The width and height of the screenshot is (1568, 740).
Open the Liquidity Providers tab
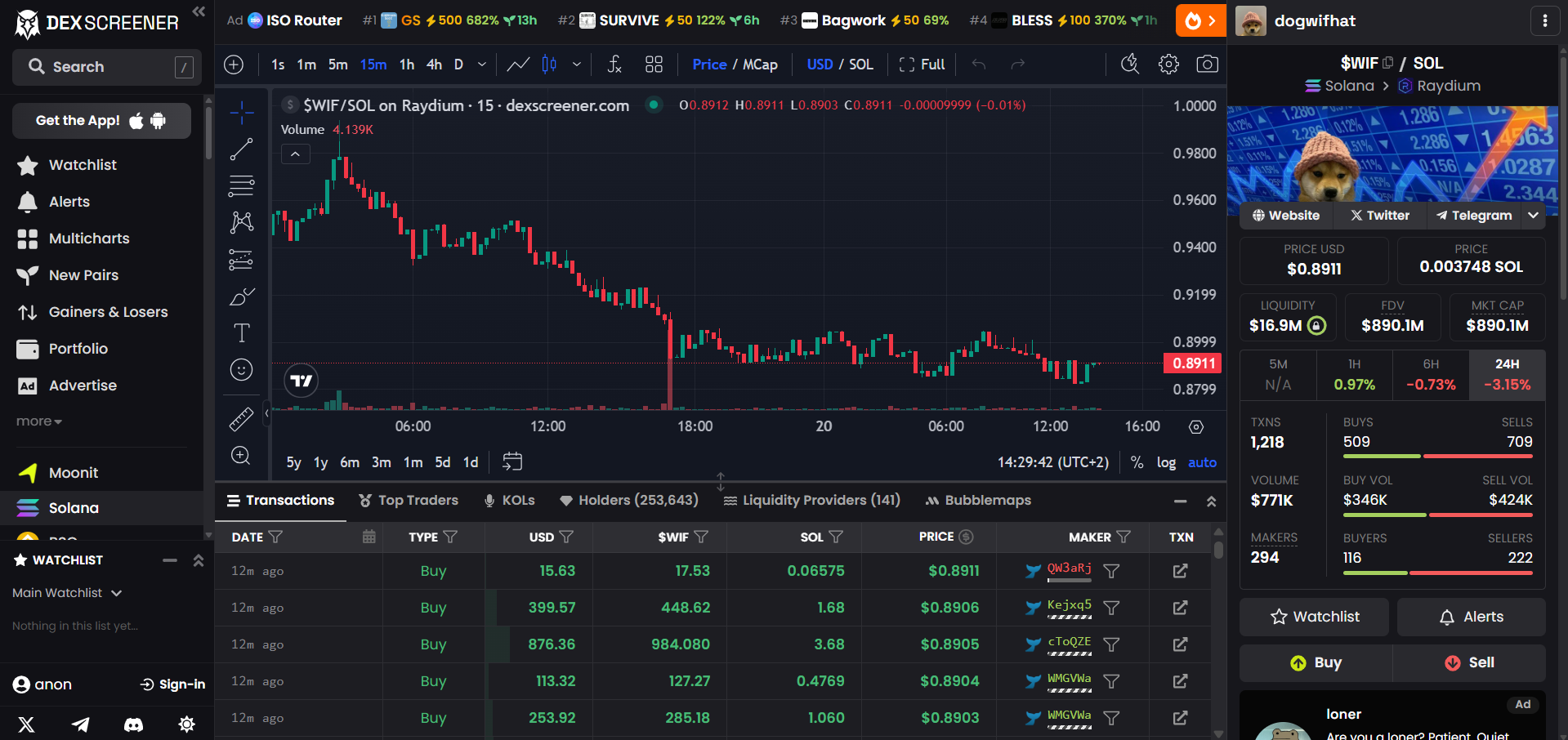(811, 500)
